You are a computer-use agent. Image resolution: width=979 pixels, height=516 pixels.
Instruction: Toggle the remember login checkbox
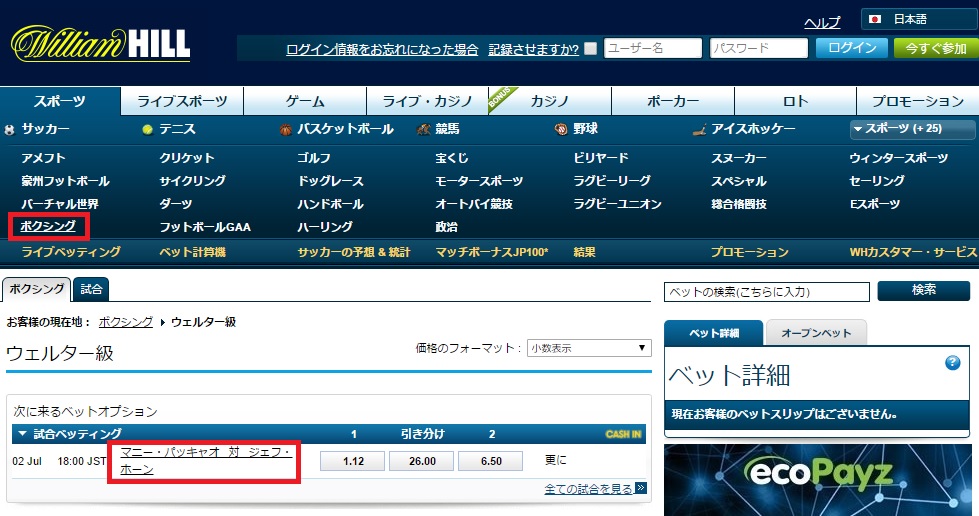coord(591,48)
